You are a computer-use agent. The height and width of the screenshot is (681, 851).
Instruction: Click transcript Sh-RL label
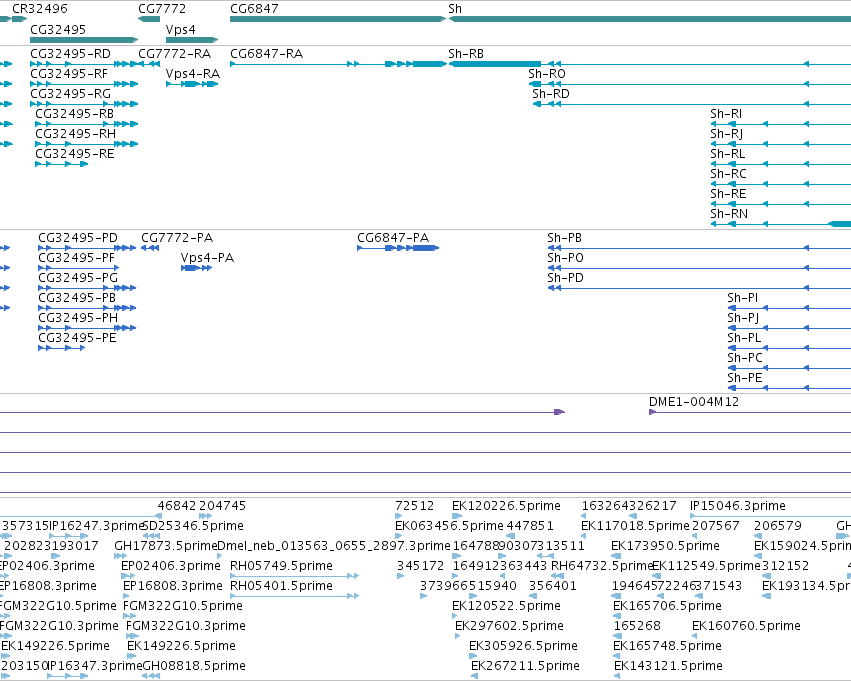[728, 154]
